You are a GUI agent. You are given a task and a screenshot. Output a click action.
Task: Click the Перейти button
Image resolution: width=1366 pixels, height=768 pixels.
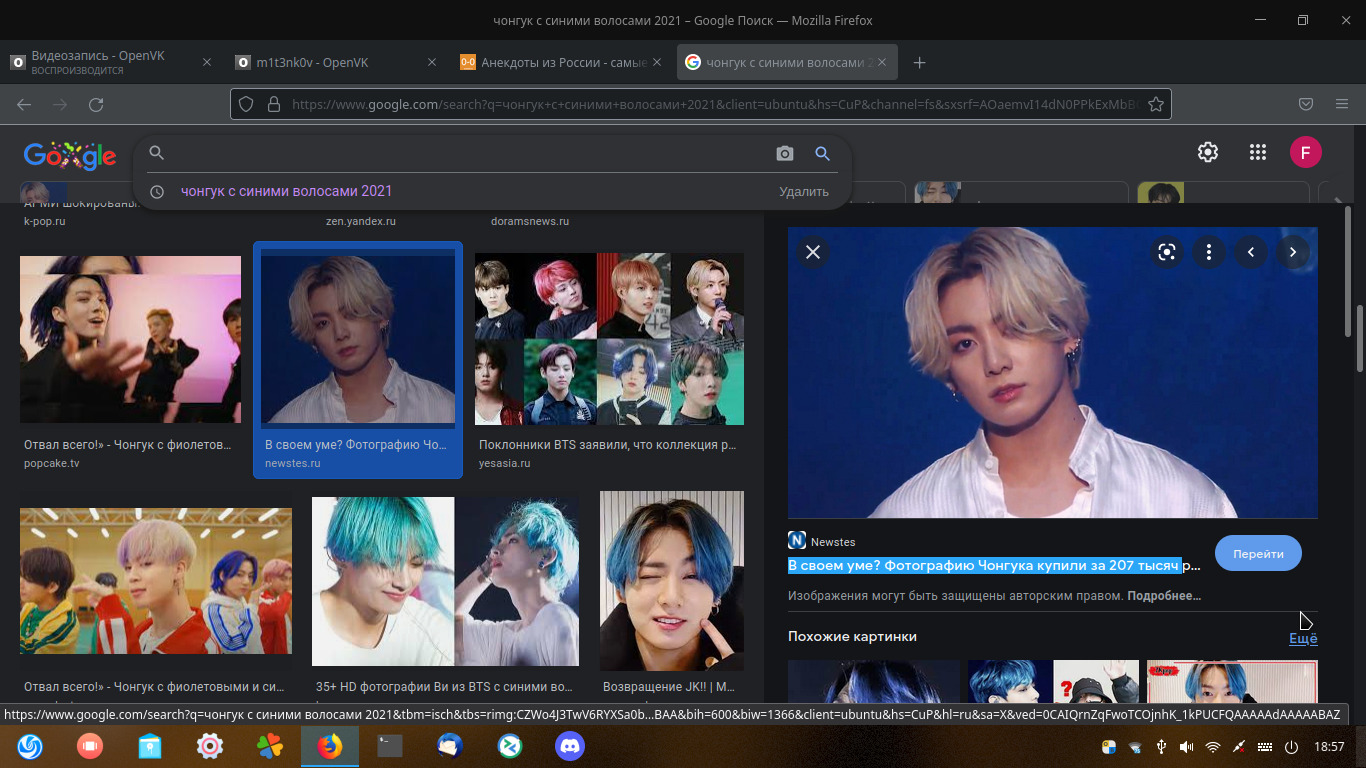tap(1258, 553)
